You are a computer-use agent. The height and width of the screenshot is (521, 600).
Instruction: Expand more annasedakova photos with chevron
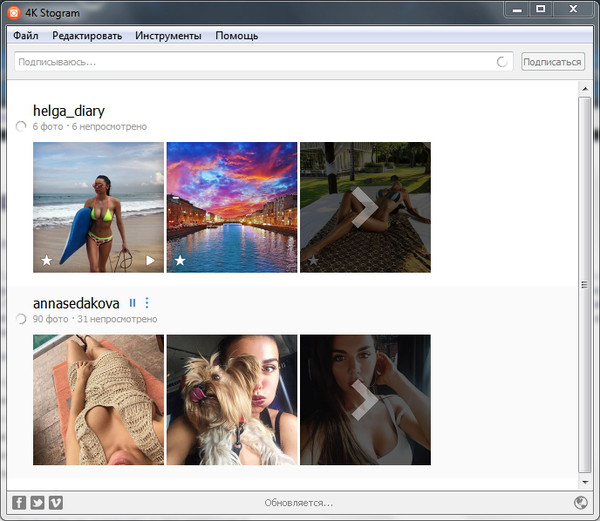point(365,399)
